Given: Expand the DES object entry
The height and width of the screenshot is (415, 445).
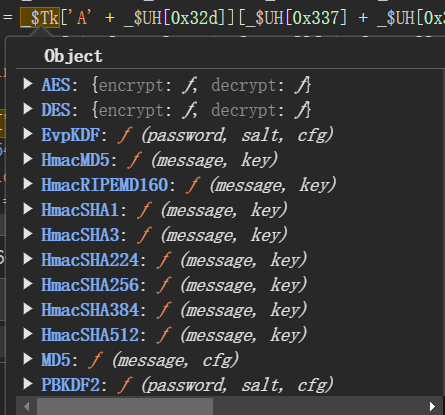Looking at the screenshot, I should pyautogui.click(x=28, y=109).
